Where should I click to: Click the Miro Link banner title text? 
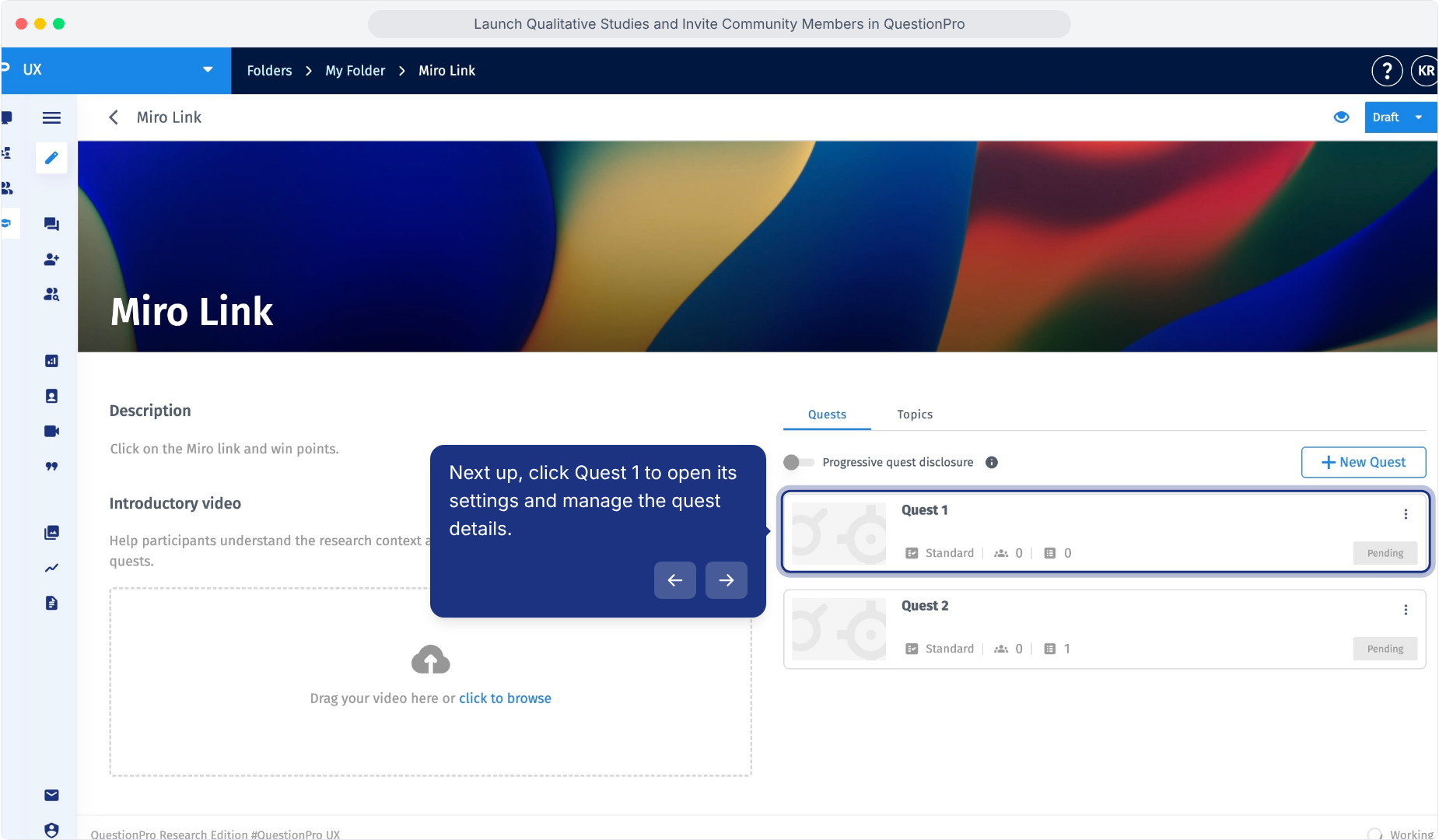[192, 312]
